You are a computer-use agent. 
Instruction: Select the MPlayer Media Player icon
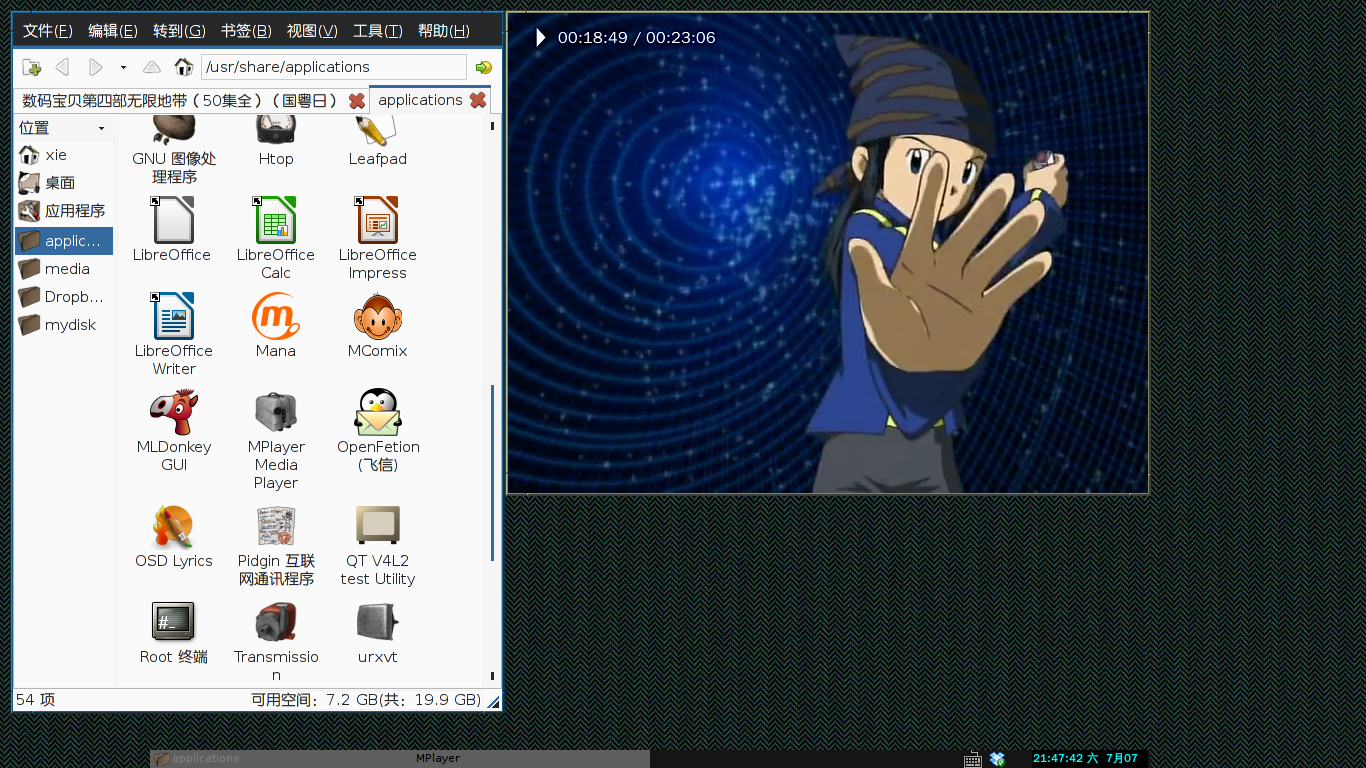coord(276,412)
